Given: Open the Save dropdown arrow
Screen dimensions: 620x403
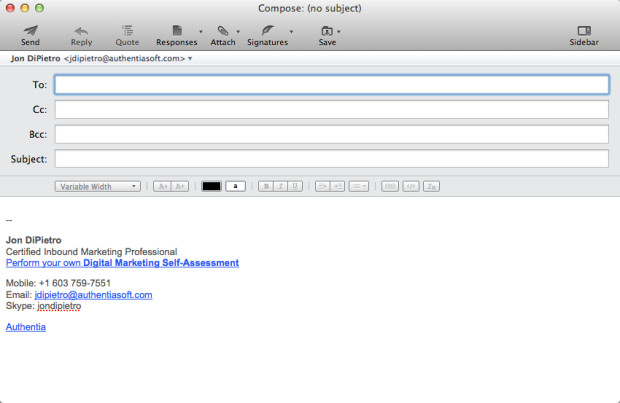Looking at the screenshot, I should [339, 31].
